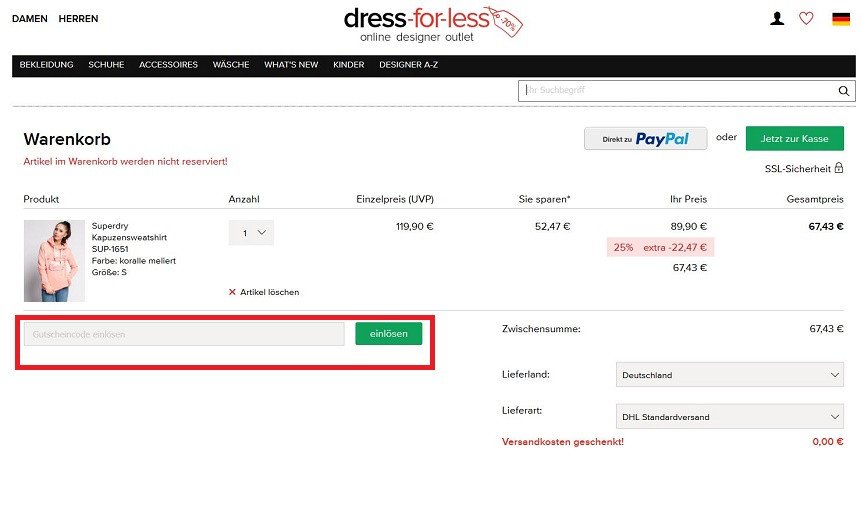This screenshot has width=862, height=511.
Task: Expand the Lieferland Deutschland dropdown
Action: 730,375
